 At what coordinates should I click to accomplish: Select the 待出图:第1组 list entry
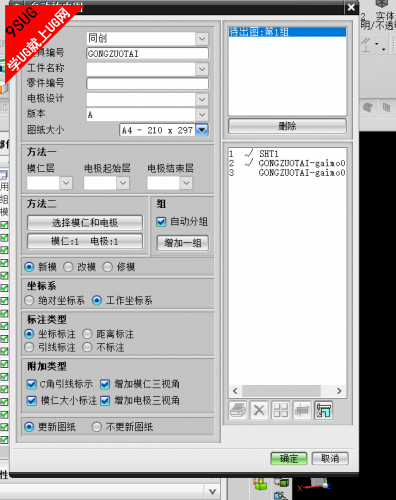(x=287, y=32)
